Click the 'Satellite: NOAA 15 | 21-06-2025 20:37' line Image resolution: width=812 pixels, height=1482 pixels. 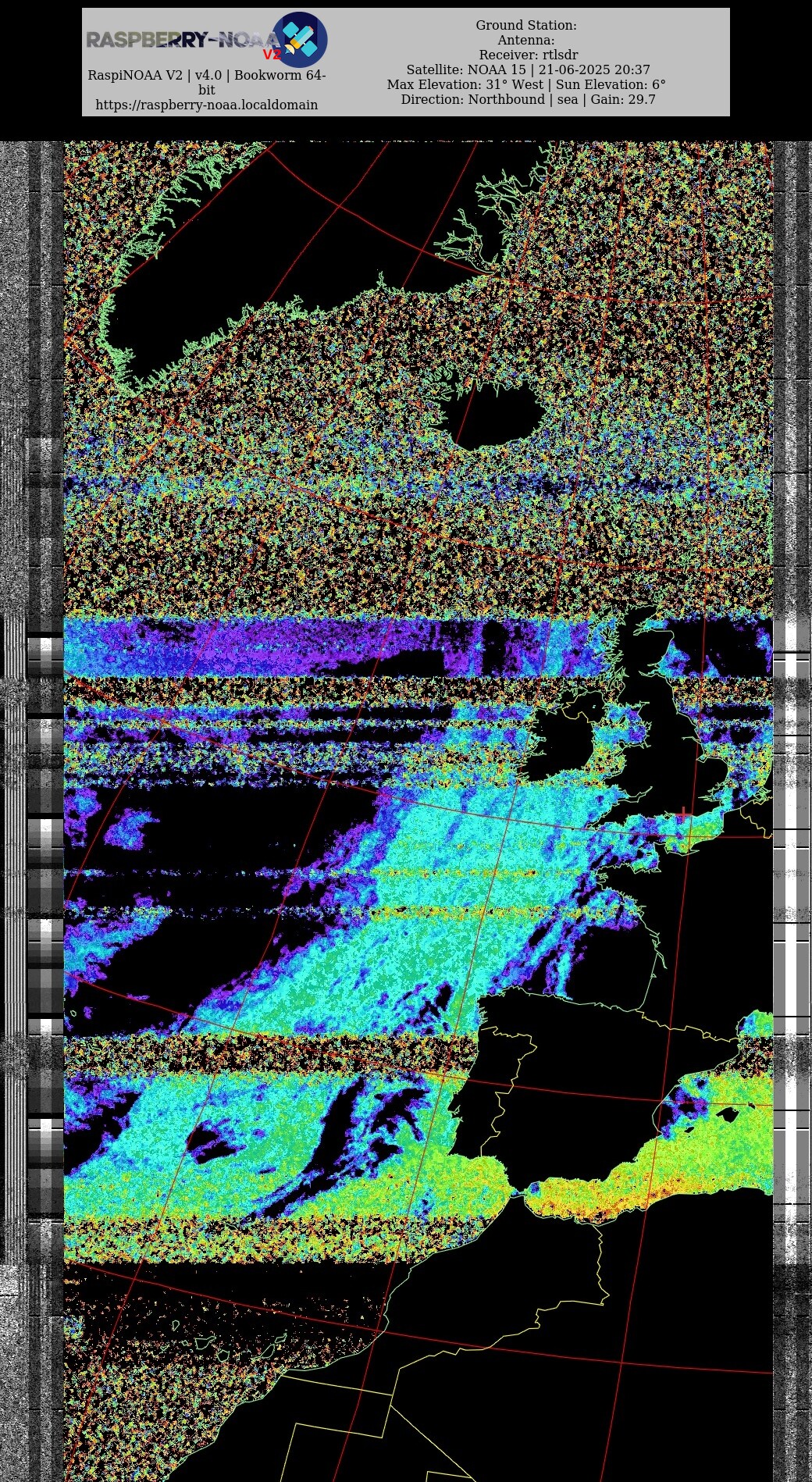(528, 69)
